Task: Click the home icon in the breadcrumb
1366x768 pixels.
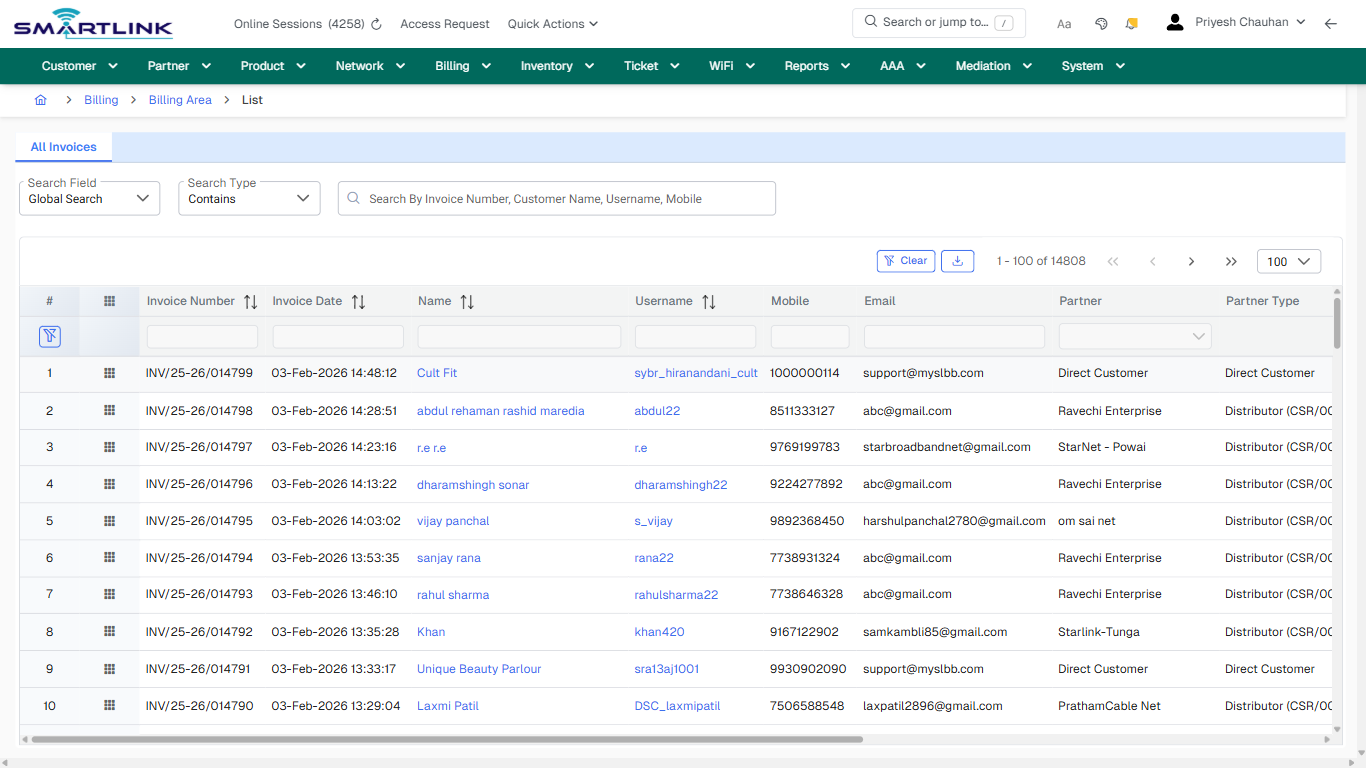Action: pyautogui.click(x=40, y=100)
